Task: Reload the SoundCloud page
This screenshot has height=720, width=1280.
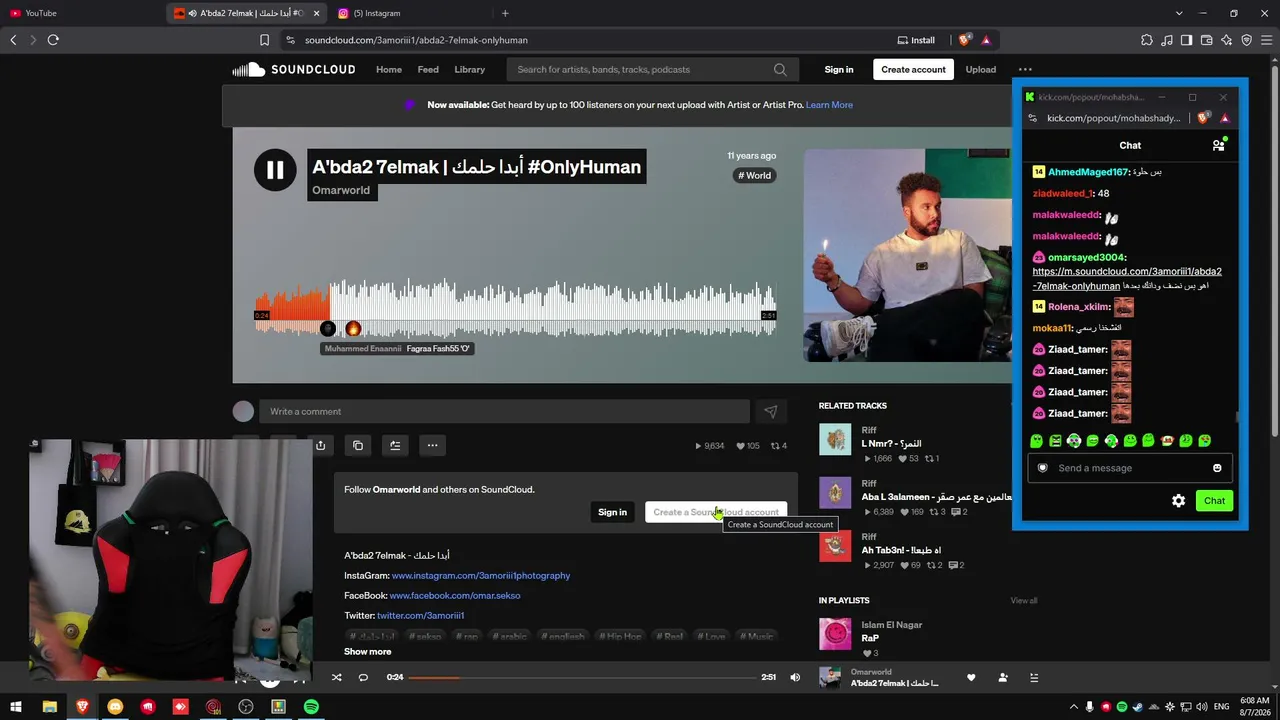Action: [x=53, y=40]
